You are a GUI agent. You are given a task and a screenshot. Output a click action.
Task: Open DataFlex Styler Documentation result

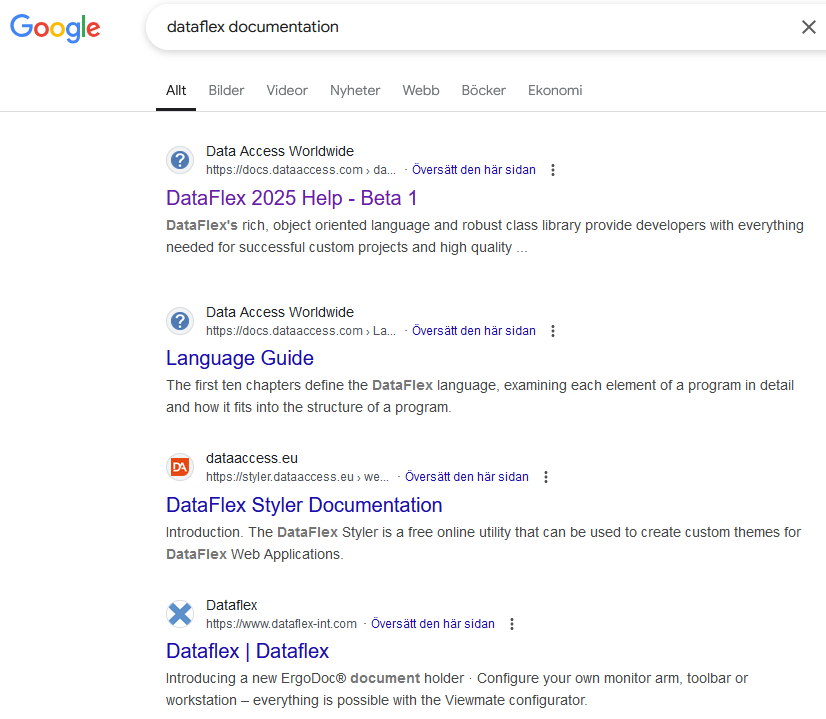304,505
